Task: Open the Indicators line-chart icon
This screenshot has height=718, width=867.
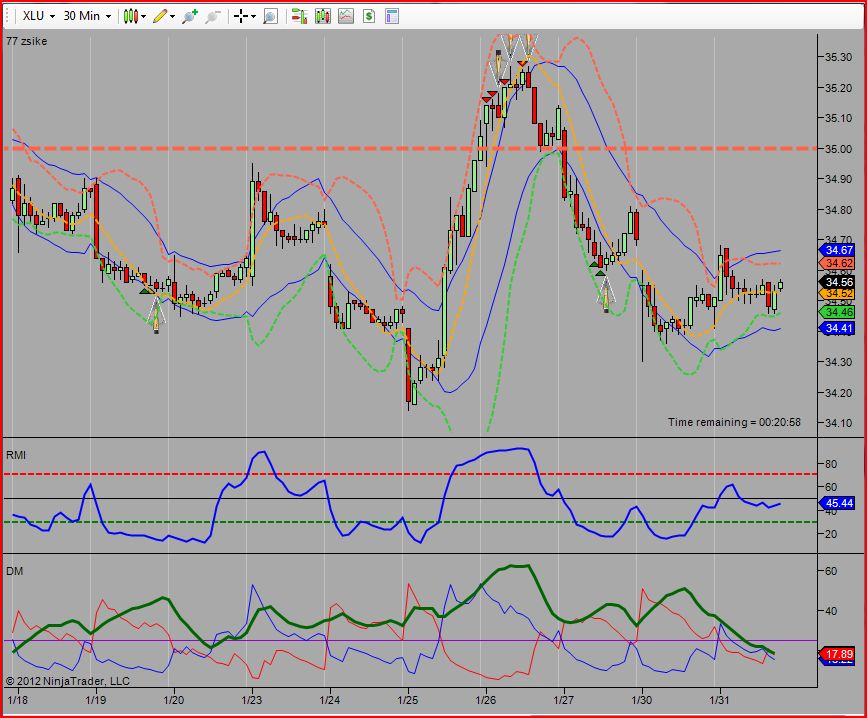Action: 346,16
